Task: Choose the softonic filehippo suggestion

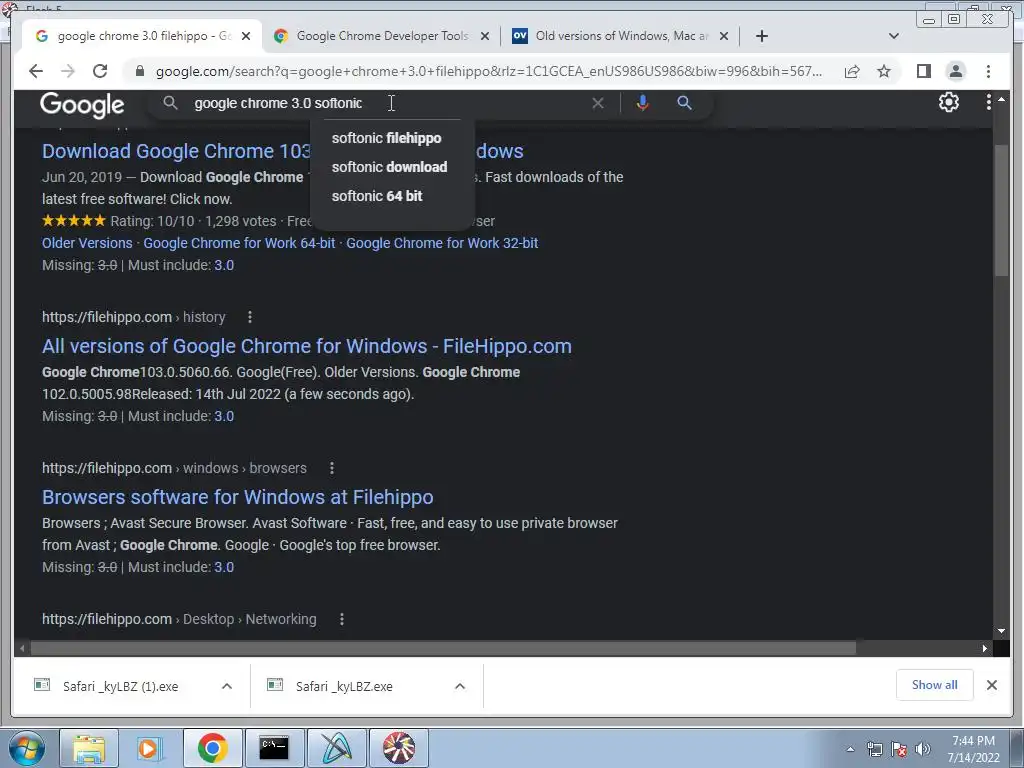Action: pyautogui.click(x=387, y=138)
